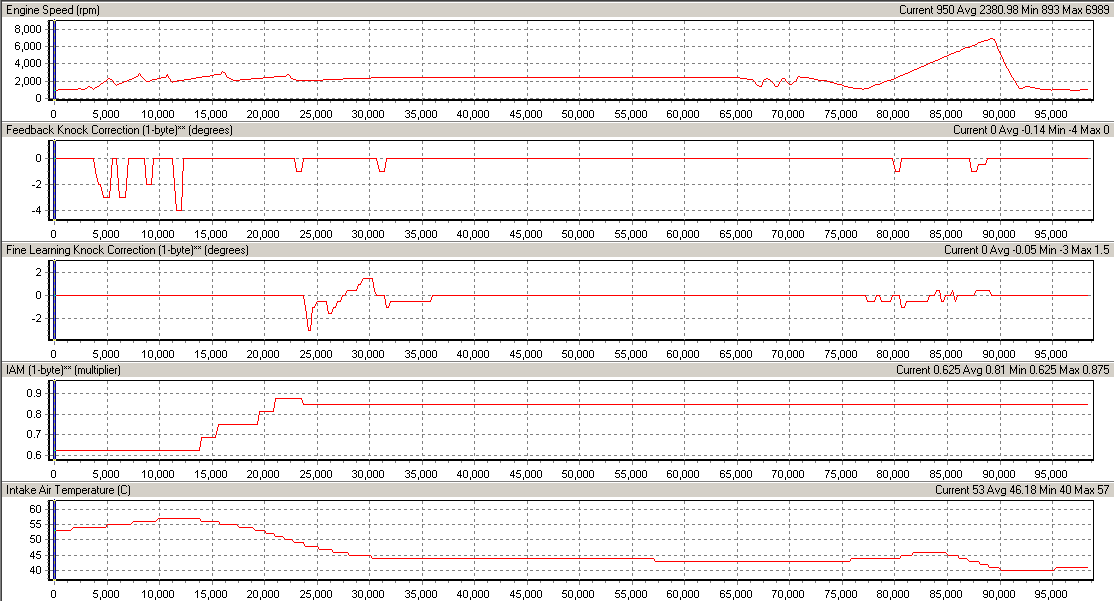Click the Fine Learning Knock Correction title
The width and height of the screenshot is (1114, 601).
(127, 250)
